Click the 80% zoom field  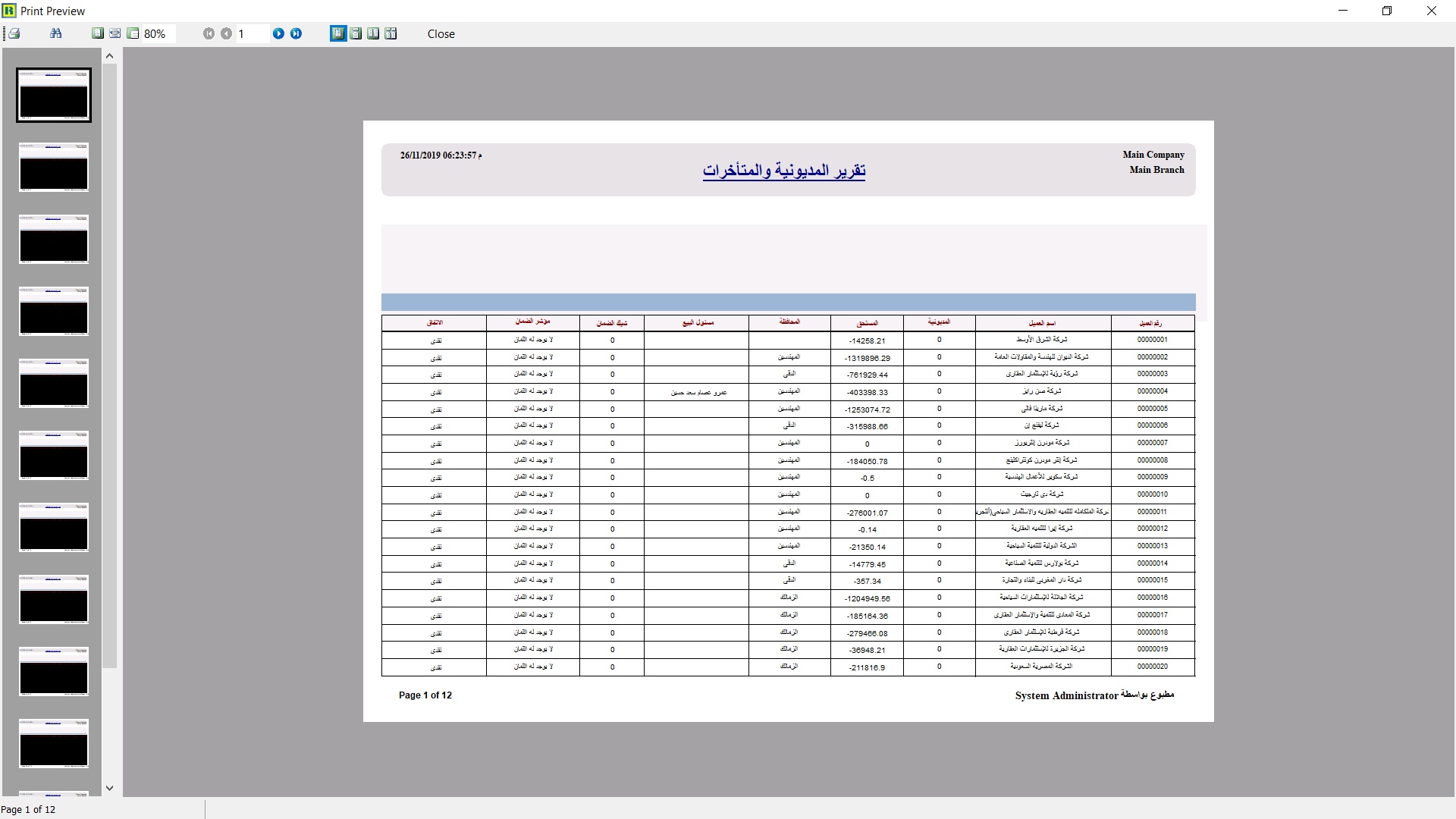point(158,34)
